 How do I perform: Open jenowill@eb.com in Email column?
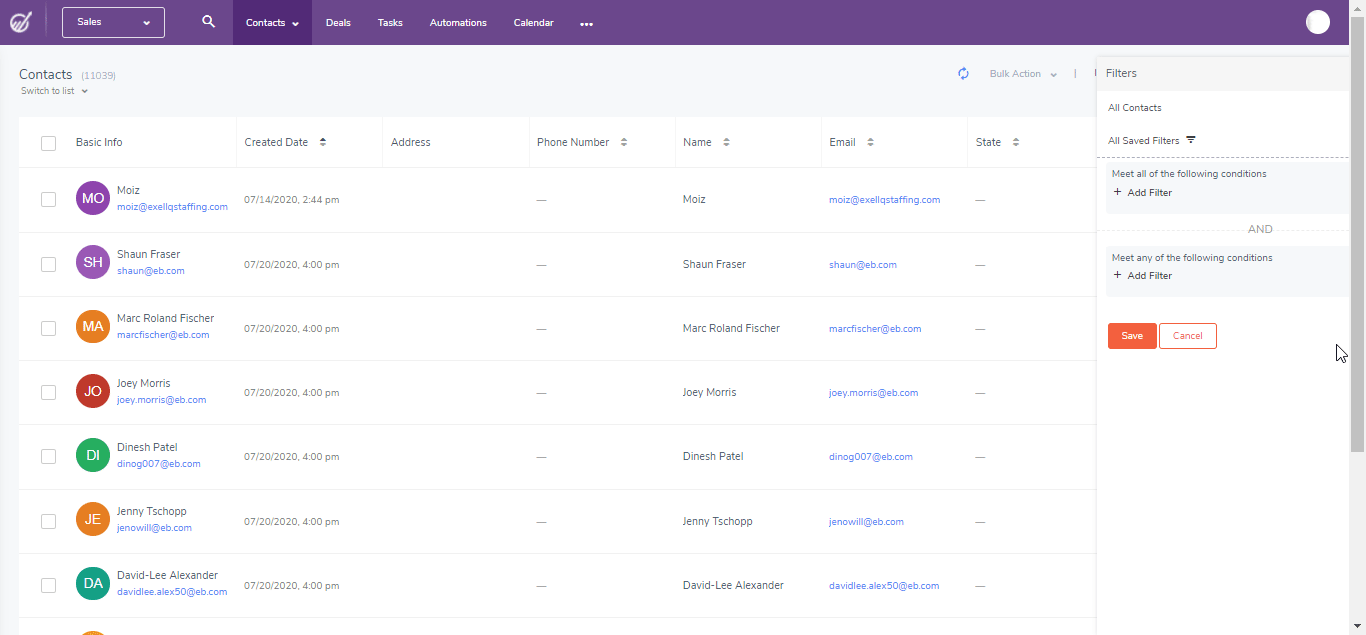click(x=866, y=522)
